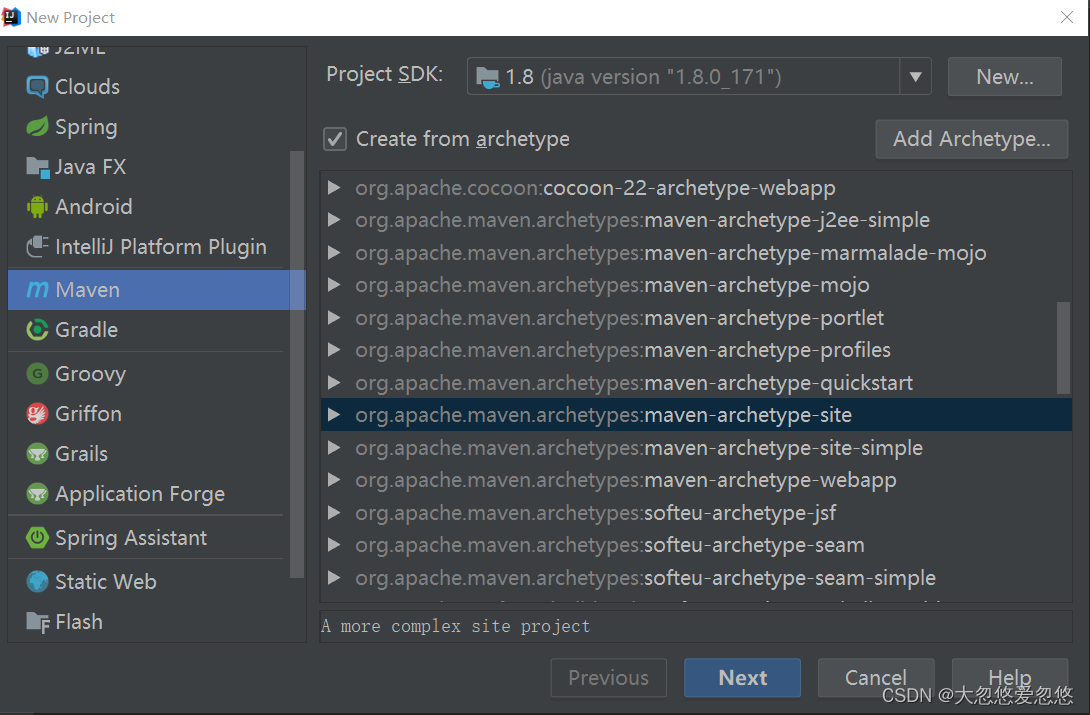Expand softeu-archetype-seam-simple node

pyautogui.click(x=334, y=577)
